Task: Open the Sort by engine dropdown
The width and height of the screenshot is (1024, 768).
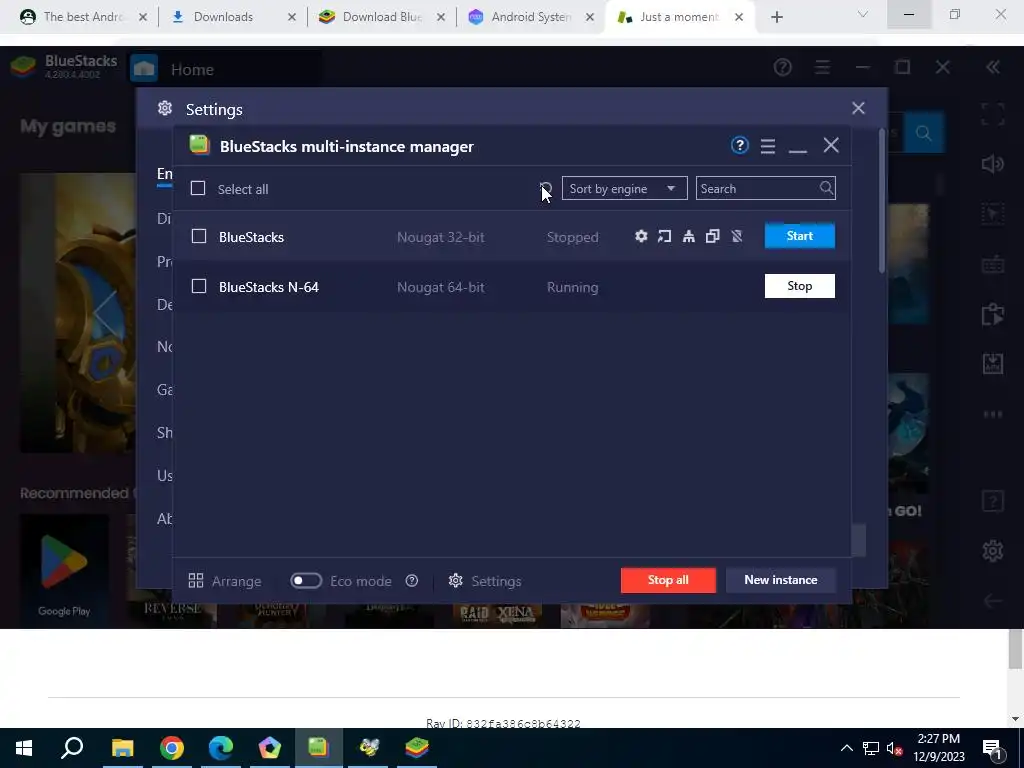Action: pos(624,189)
